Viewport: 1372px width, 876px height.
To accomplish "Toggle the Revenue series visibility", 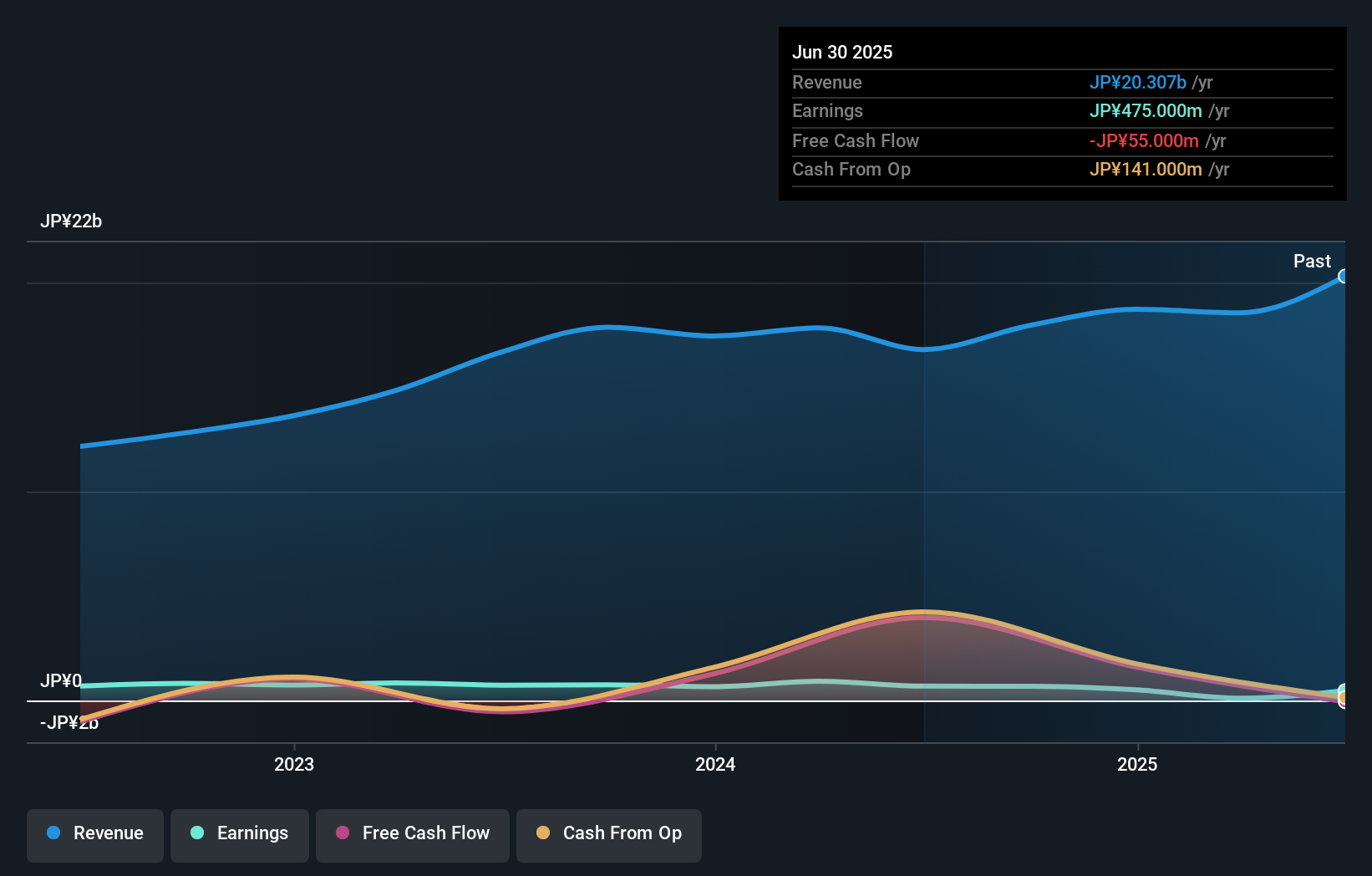I will coord(94,834).
